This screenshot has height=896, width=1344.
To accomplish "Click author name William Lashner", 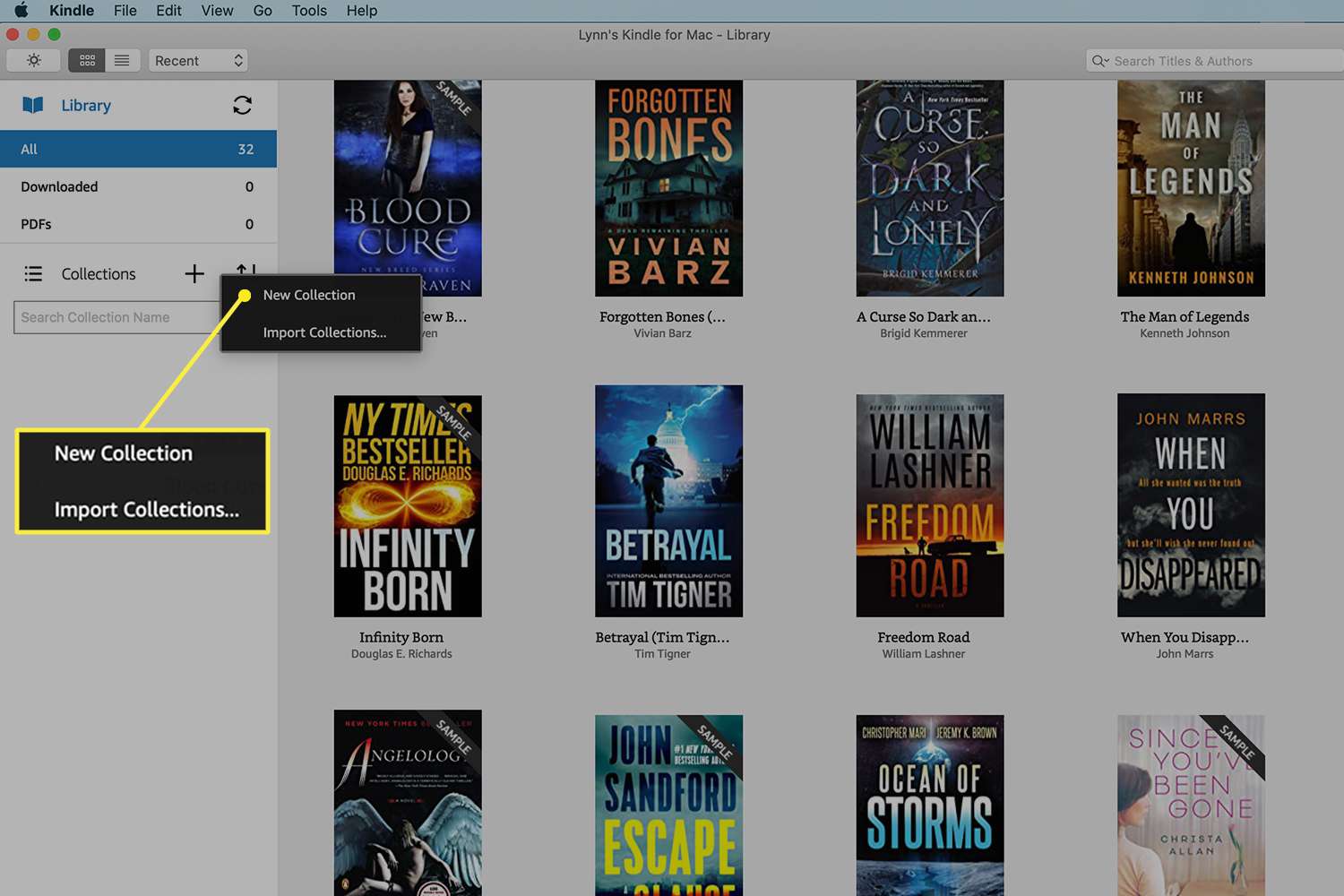I will click(x=924, y=654).
